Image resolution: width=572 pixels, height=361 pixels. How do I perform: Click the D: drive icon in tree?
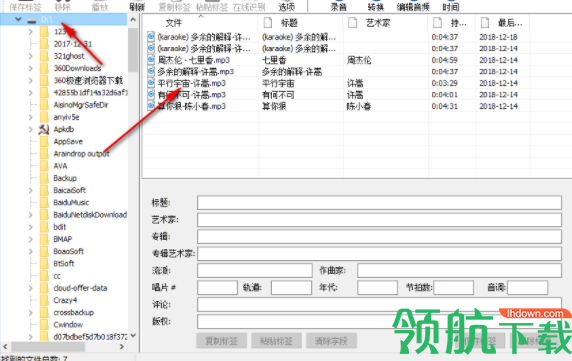[x=32, y=21]
